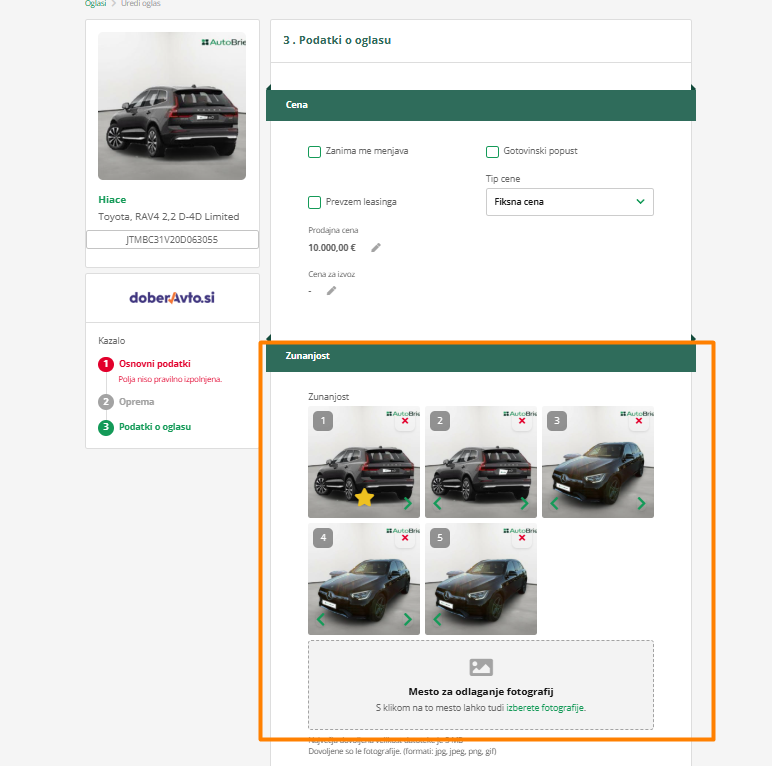Move photo 4 left with green arrow
Screen dimensions: 772x766
(x=321, y=619)
